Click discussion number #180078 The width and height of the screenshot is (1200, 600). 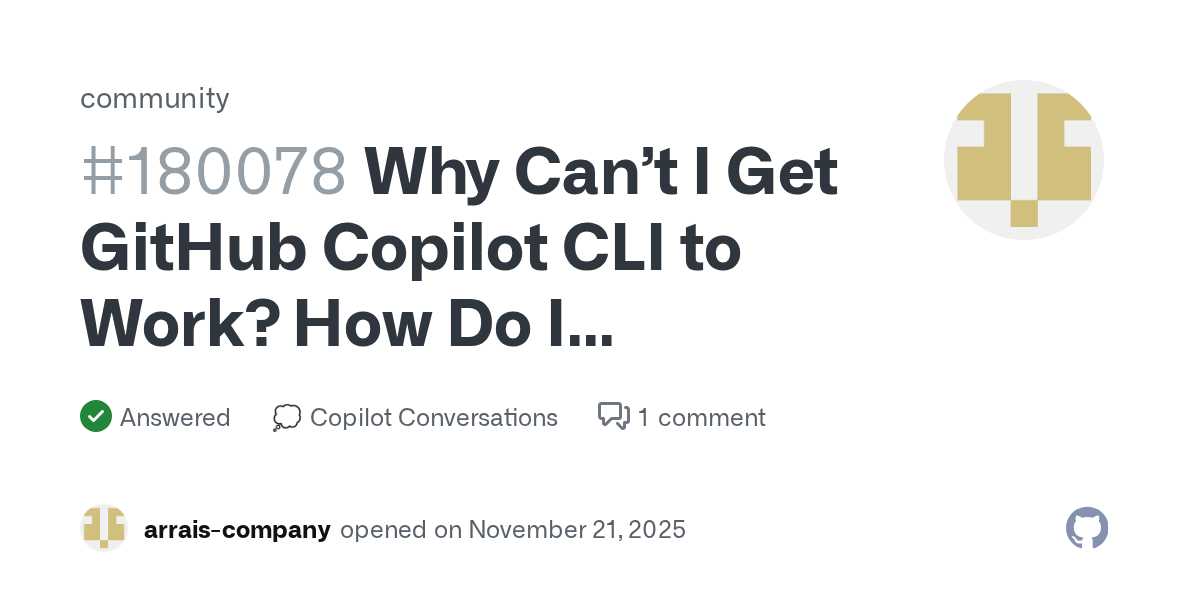coord(213,172)
